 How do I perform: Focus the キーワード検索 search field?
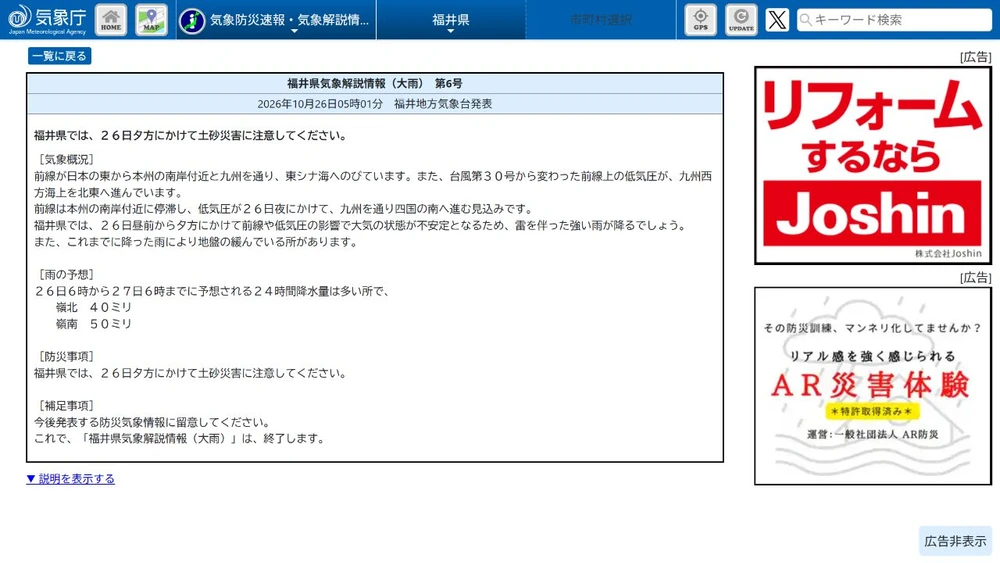[895, 20]
